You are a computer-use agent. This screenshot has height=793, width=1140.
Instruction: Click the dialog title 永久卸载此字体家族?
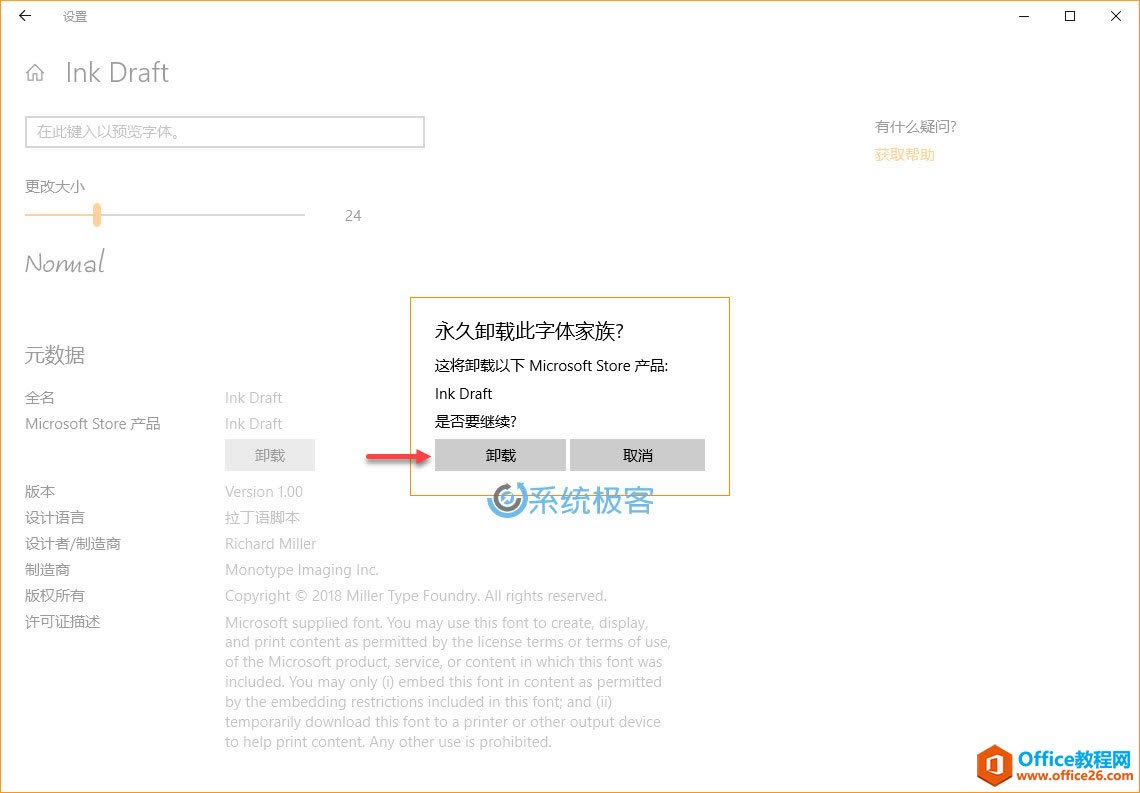529,331
